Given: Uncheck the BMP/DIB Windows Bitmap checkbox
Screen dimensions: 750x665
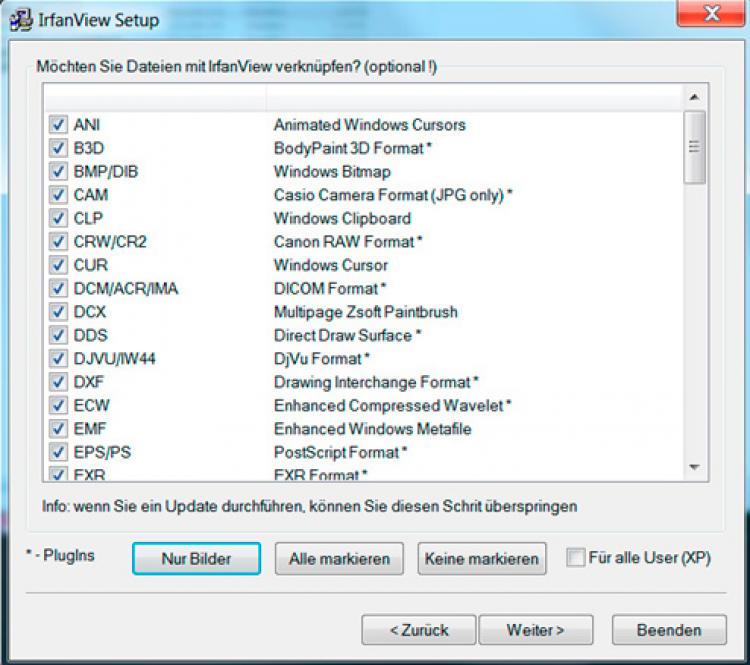Looking at the screenshot, I should point(58,172).
